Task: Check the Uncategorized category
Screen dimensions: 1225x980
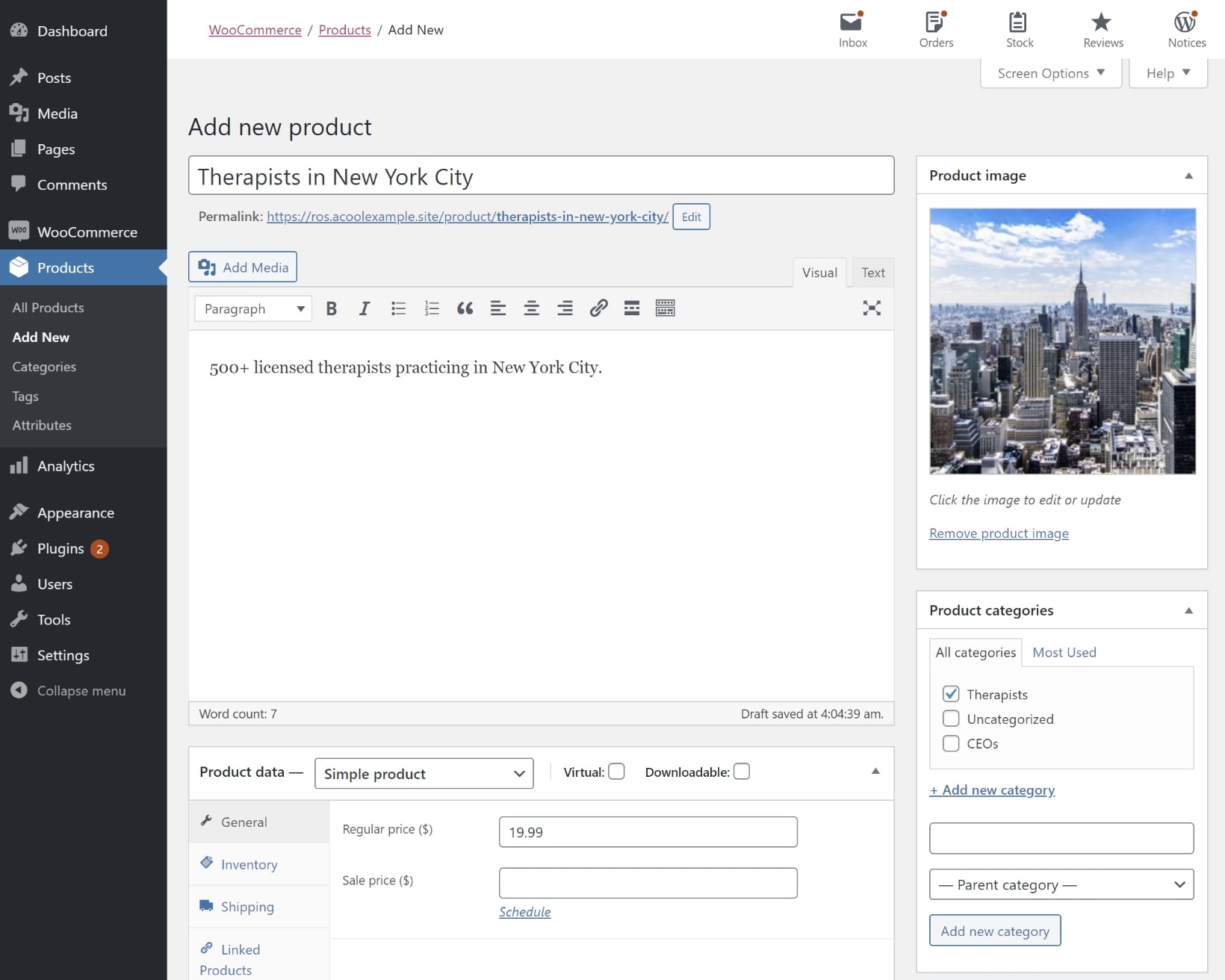Action: 950,719
